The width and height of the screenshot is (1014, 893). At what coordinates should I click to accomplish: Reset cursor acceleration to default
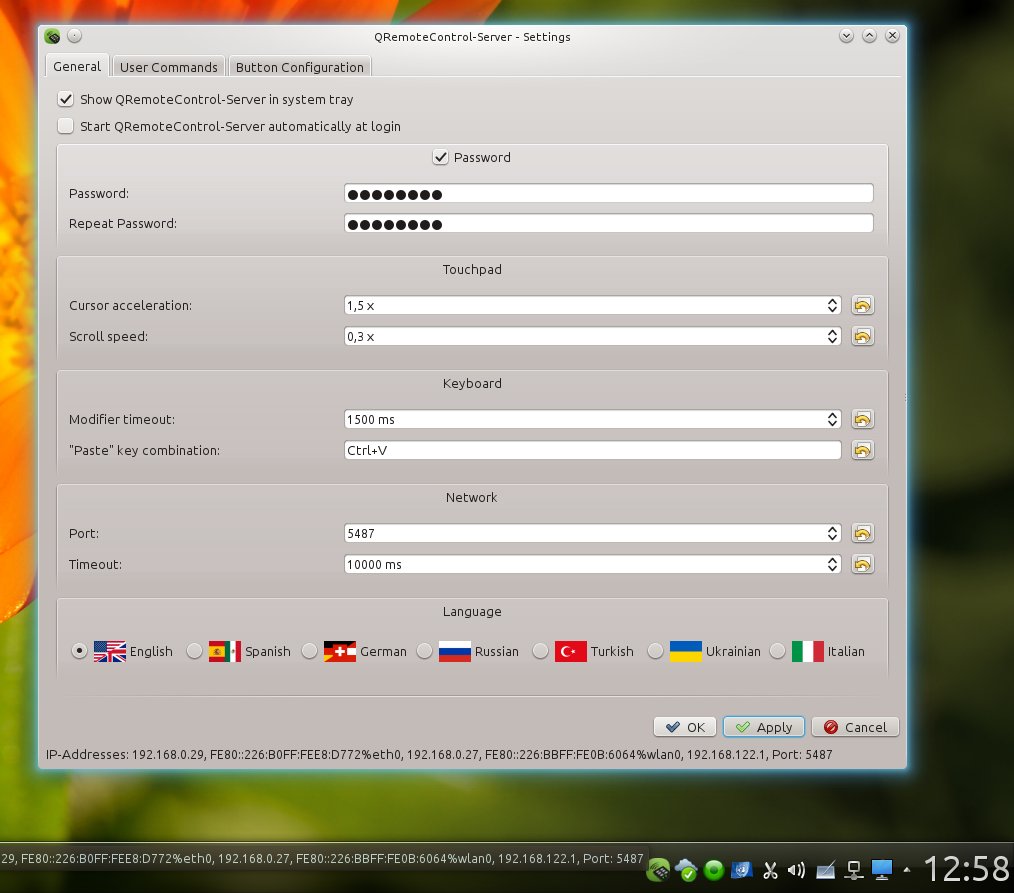[x=863, y=305]
